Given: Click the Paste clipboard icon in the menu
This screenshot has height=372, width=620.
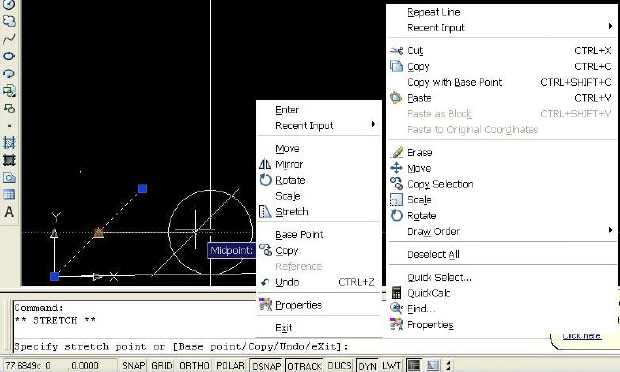Looking at the screenshot, I should click(396, 98).
